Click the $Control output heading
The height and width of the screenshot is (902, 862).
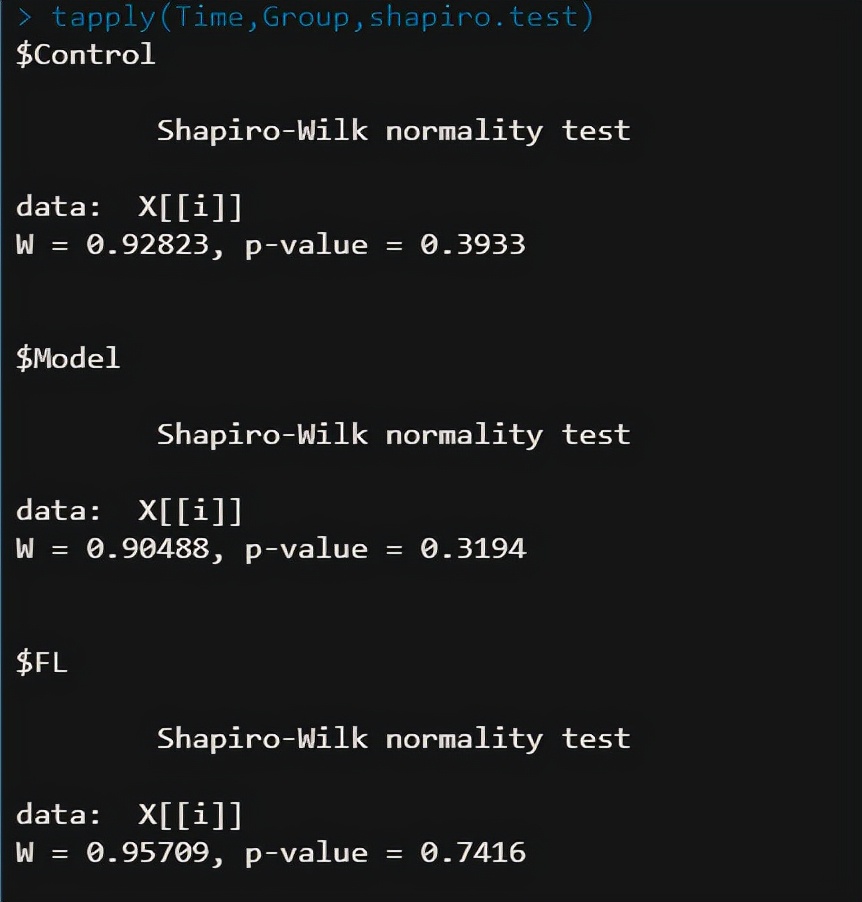[86, 54]
